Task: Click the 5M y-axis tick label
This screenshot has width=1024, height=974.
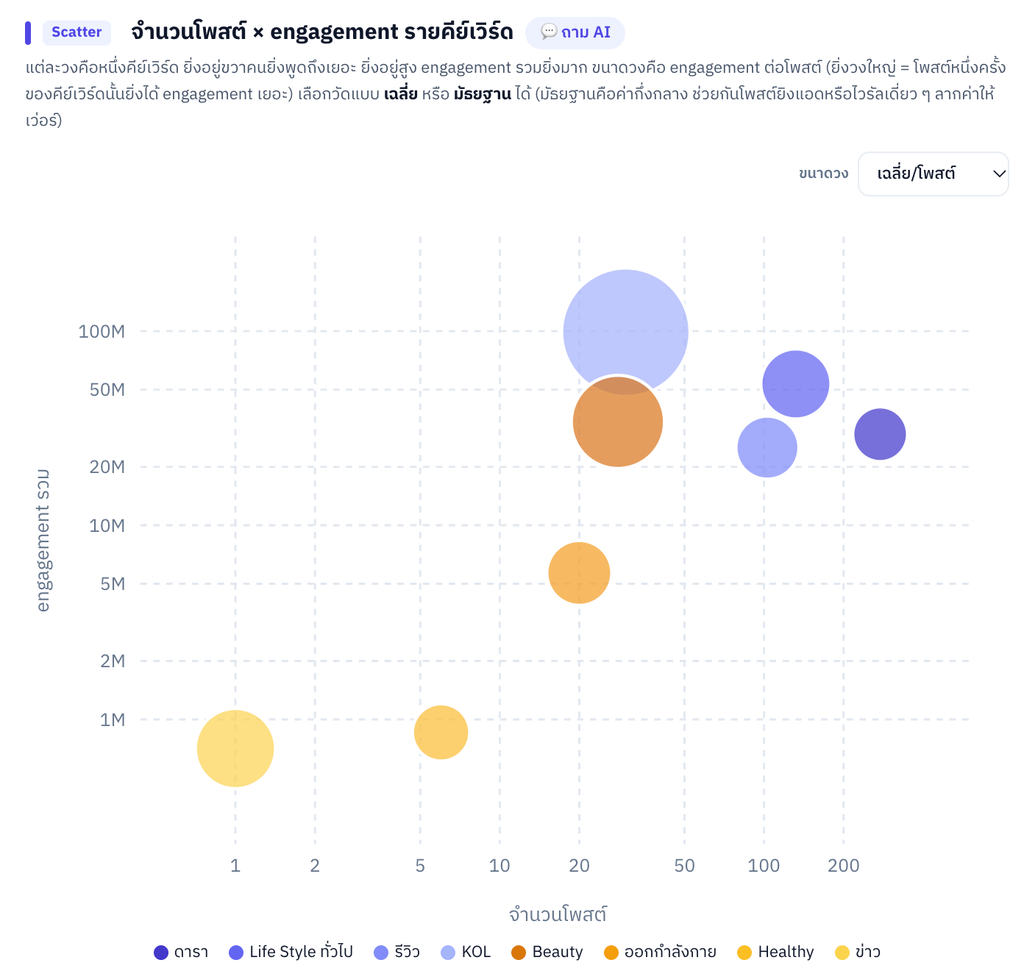Action: 112,584
